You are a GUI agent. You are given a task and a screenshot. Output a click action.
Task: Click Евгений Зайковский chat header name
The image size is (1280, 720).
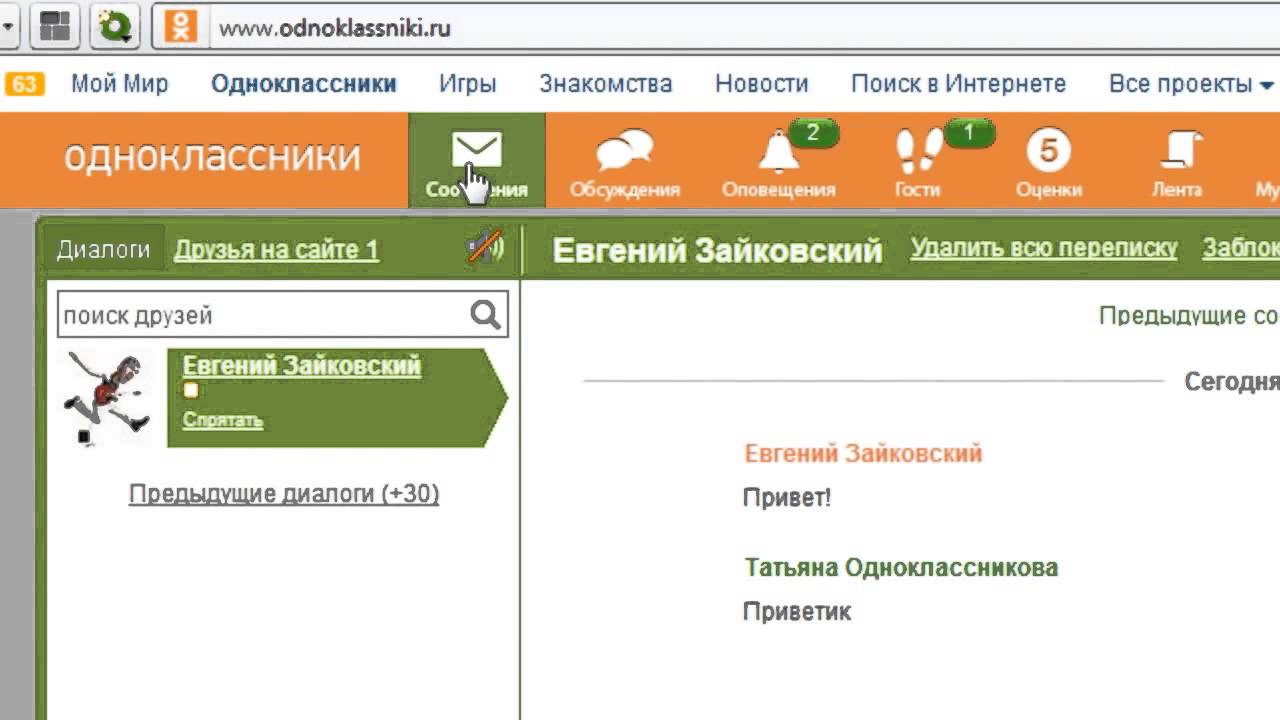717,250
